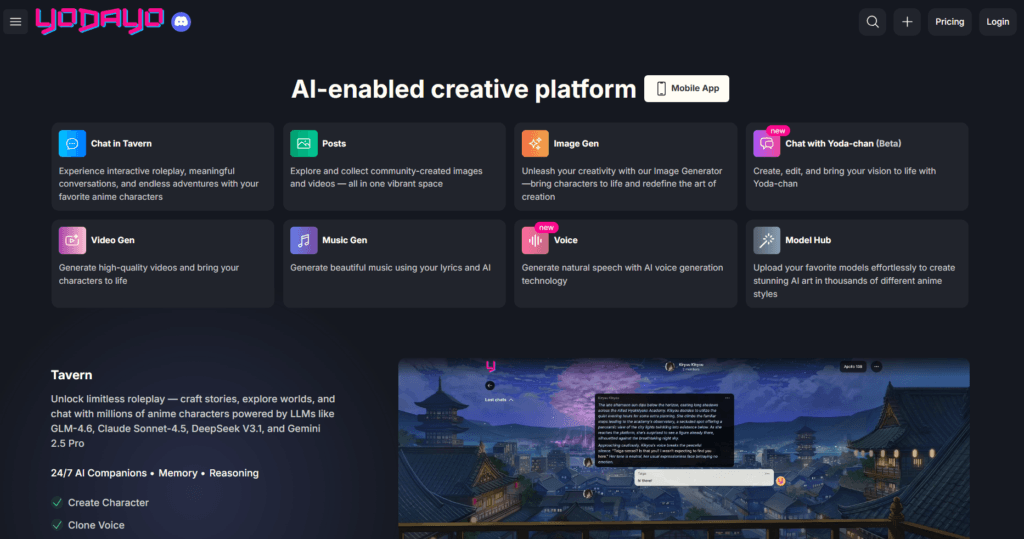Click the Clone Voice text

[x=96, y=525]
